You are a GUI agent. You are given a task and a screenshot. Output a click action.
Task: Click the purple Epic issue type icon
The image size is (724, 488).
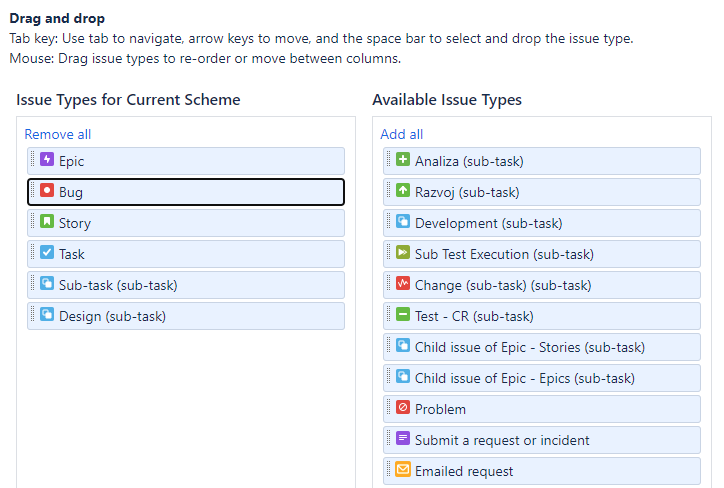pos(46,160)
